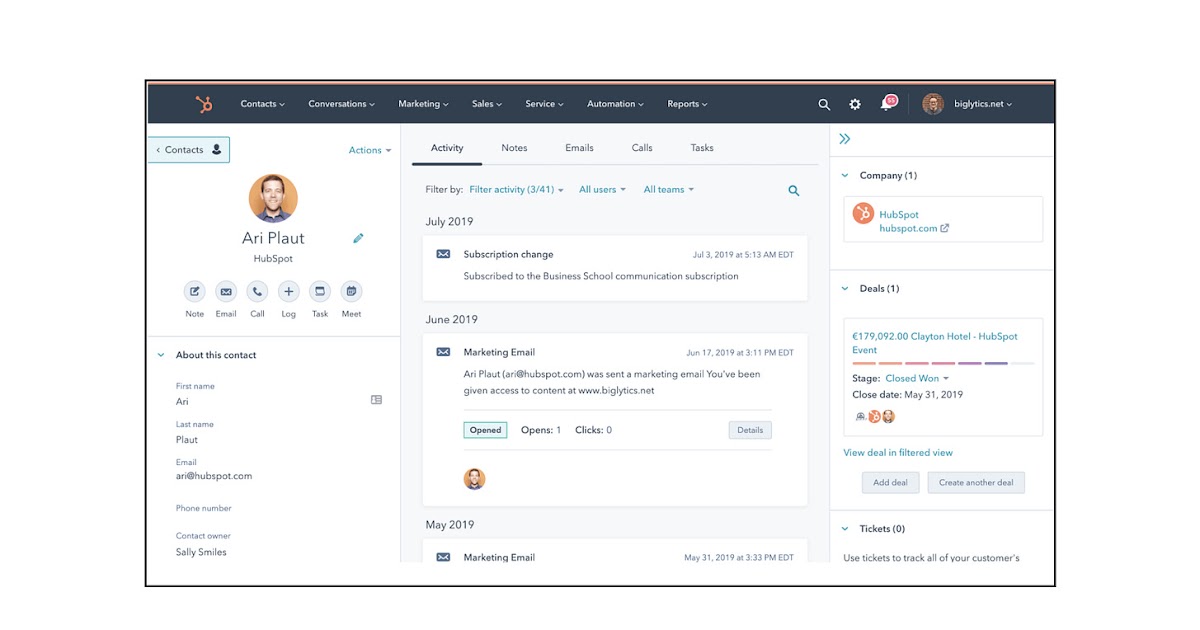
Task: Click Ari Plaut's profile photo
Action: click(273, 198)
